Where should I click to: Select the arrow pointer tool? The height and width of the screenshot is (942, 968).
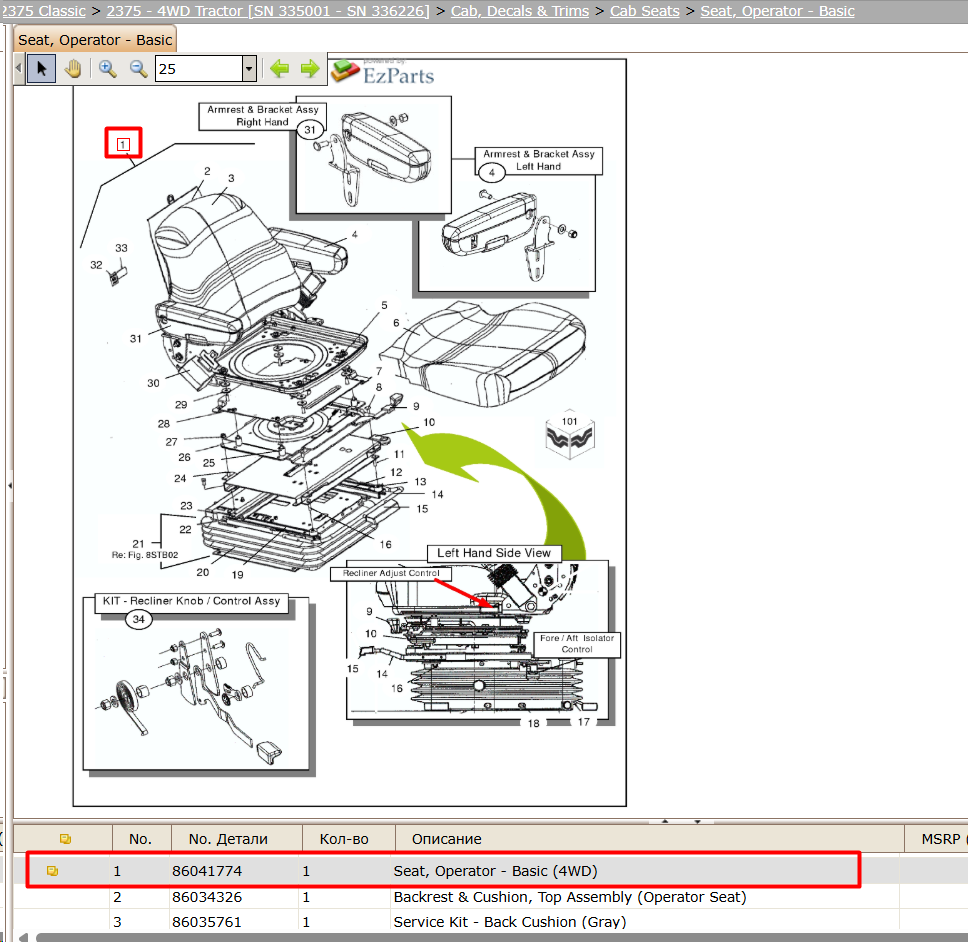[41, 69]
